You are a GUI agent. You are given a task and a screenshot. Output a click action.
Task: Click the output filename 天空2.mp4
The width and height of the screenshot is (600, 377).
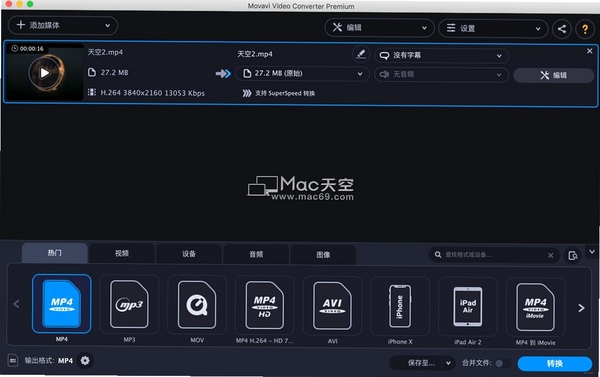tap(255, 54)
